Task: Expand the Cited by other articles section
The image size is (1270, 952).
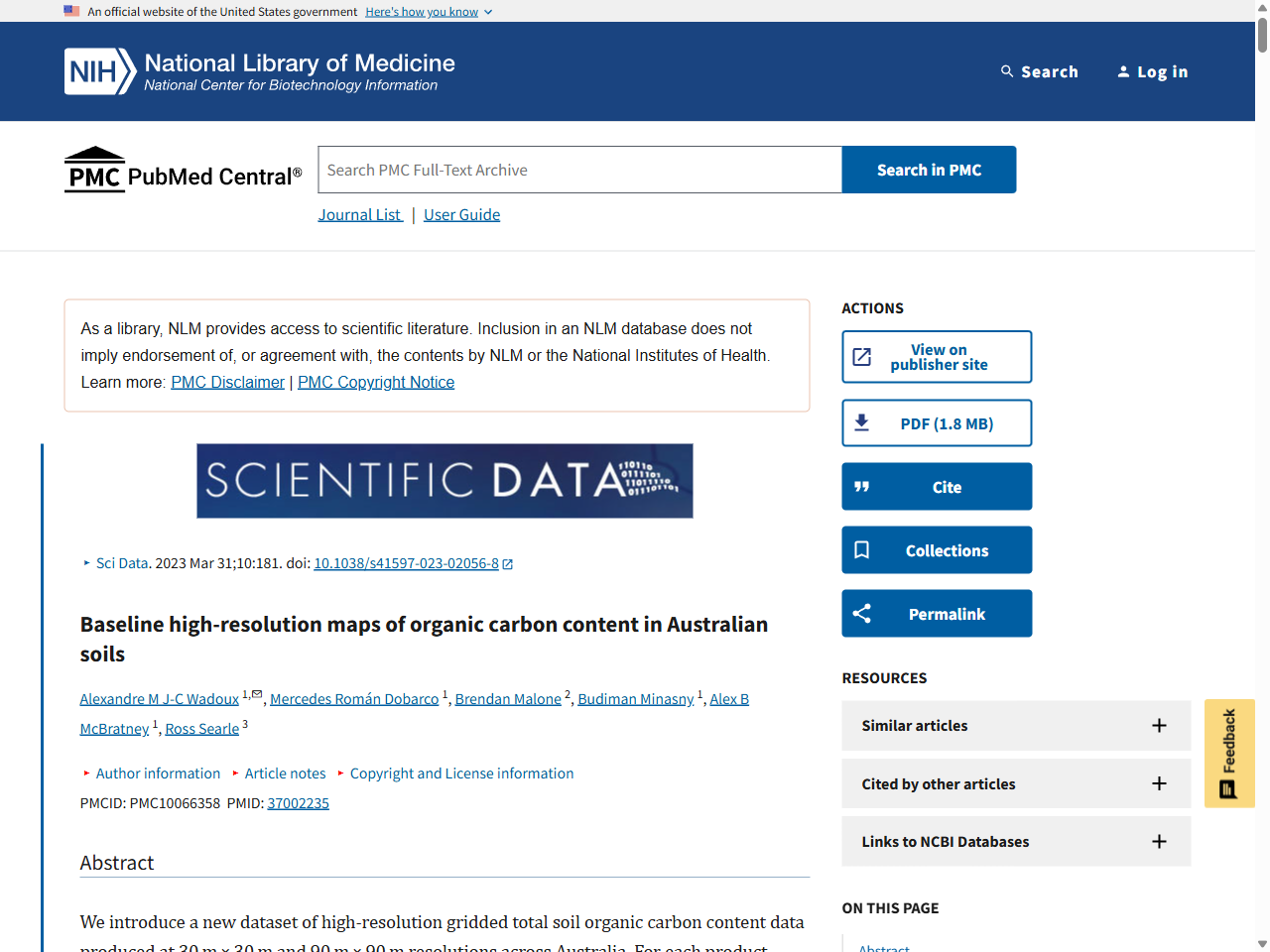Action: (1159, 783)
